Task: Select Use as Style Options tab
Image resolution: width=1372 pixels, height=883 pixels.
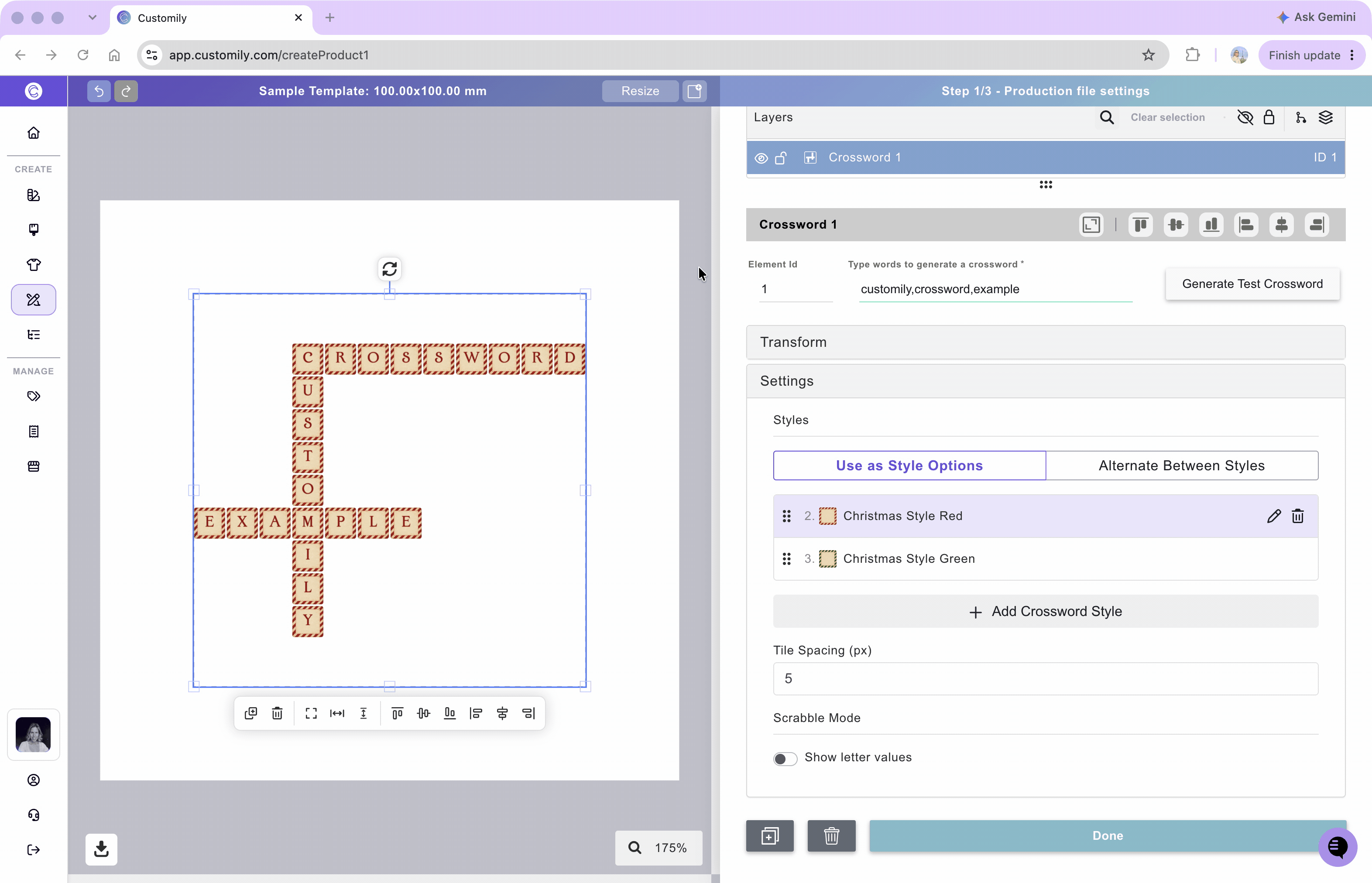Action: tap(909, 465)
